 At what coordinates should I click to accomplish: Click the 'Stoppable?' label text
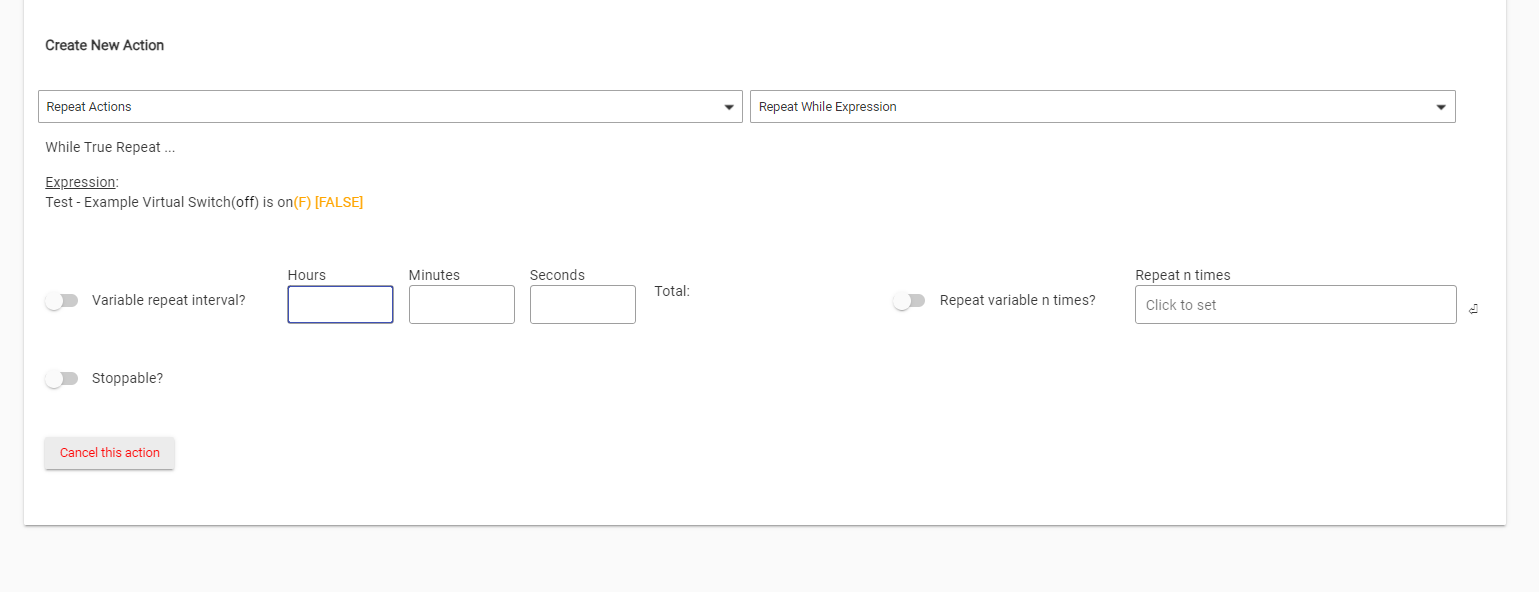[x=127, y=378]
